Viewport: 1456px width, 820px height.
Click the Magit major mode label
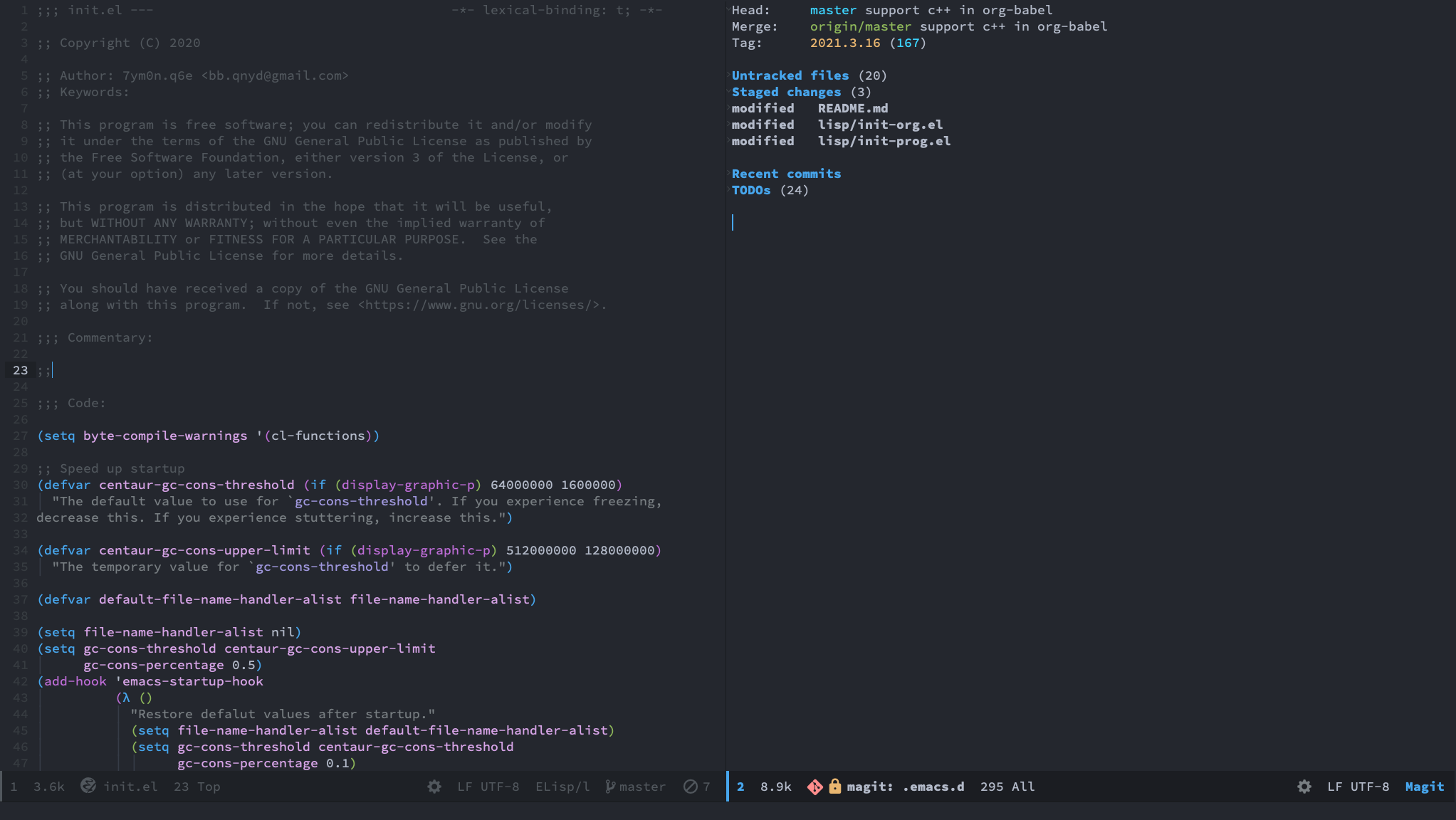[1424, 787]
